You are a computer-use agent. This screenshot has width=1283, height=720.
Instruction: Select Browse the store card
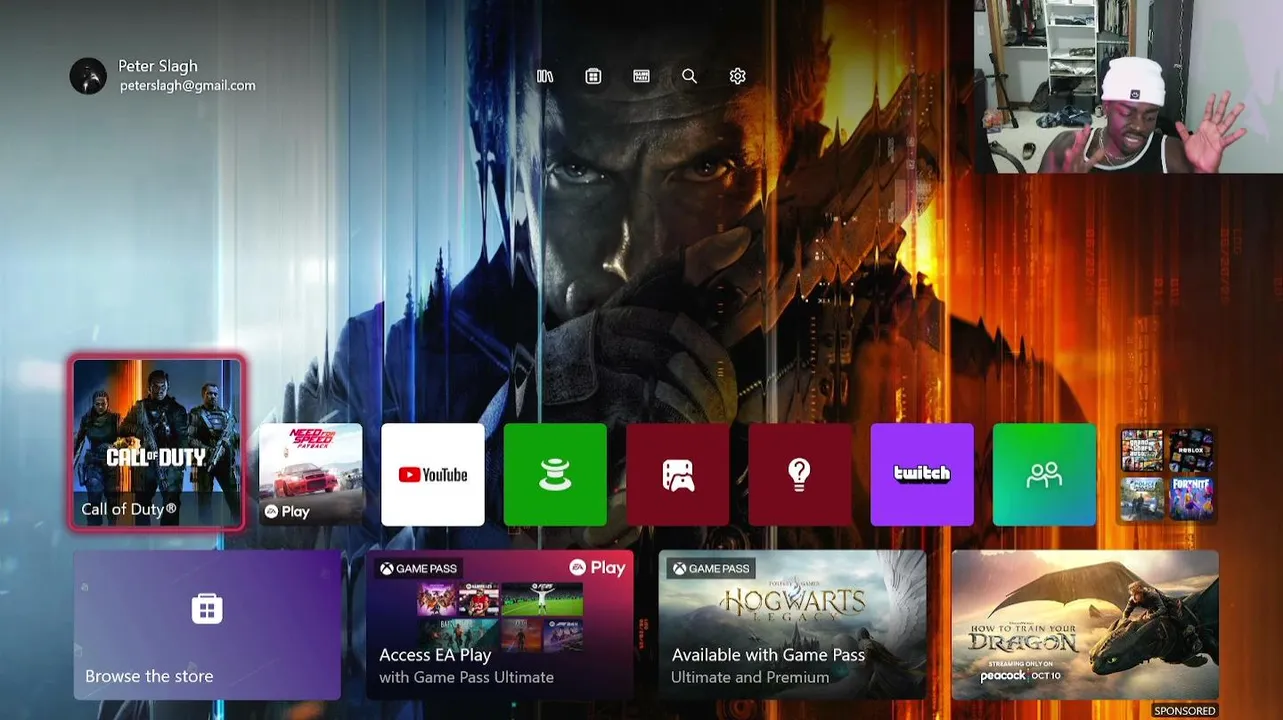(x=207, y=624)
